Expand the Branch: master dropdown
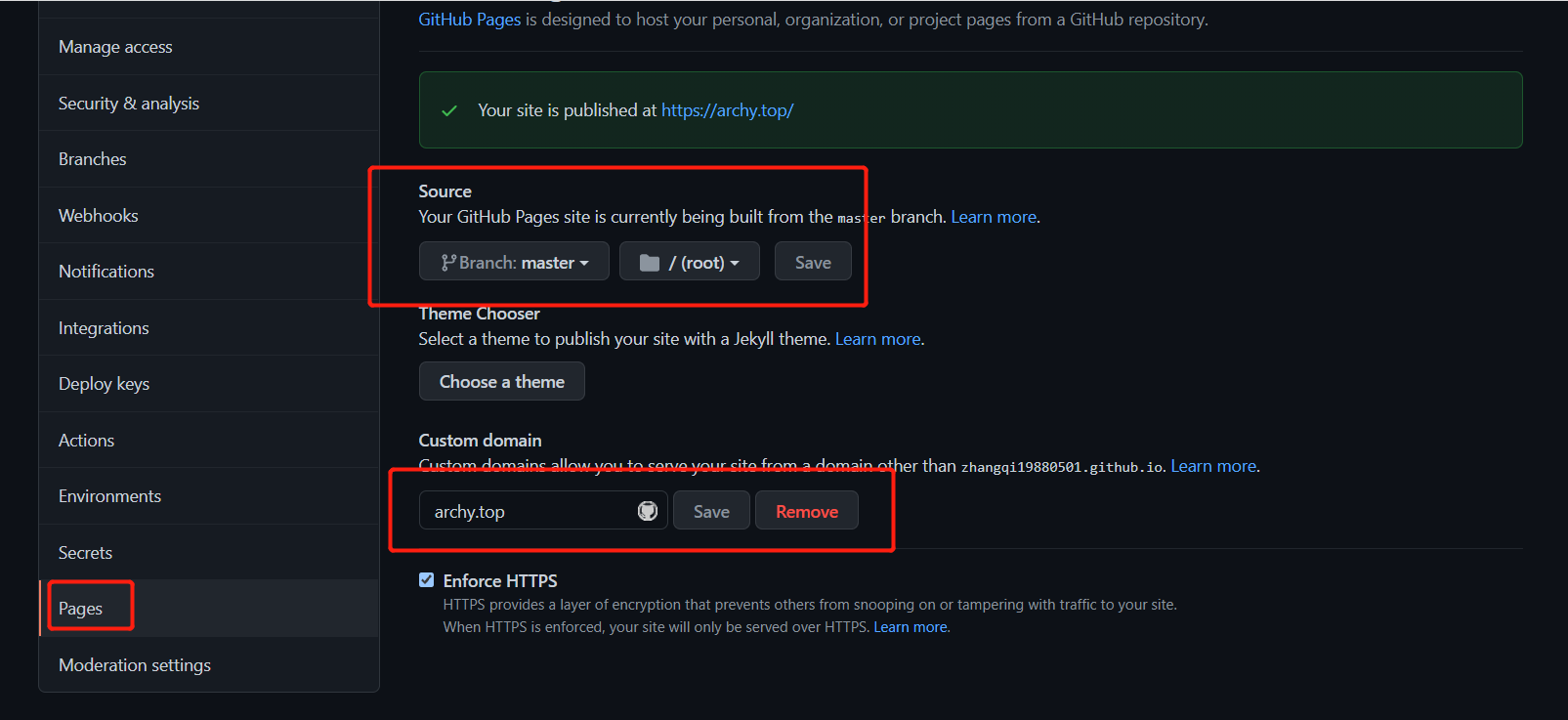This screenshot has width=1568, height=720. click(514, 262)
